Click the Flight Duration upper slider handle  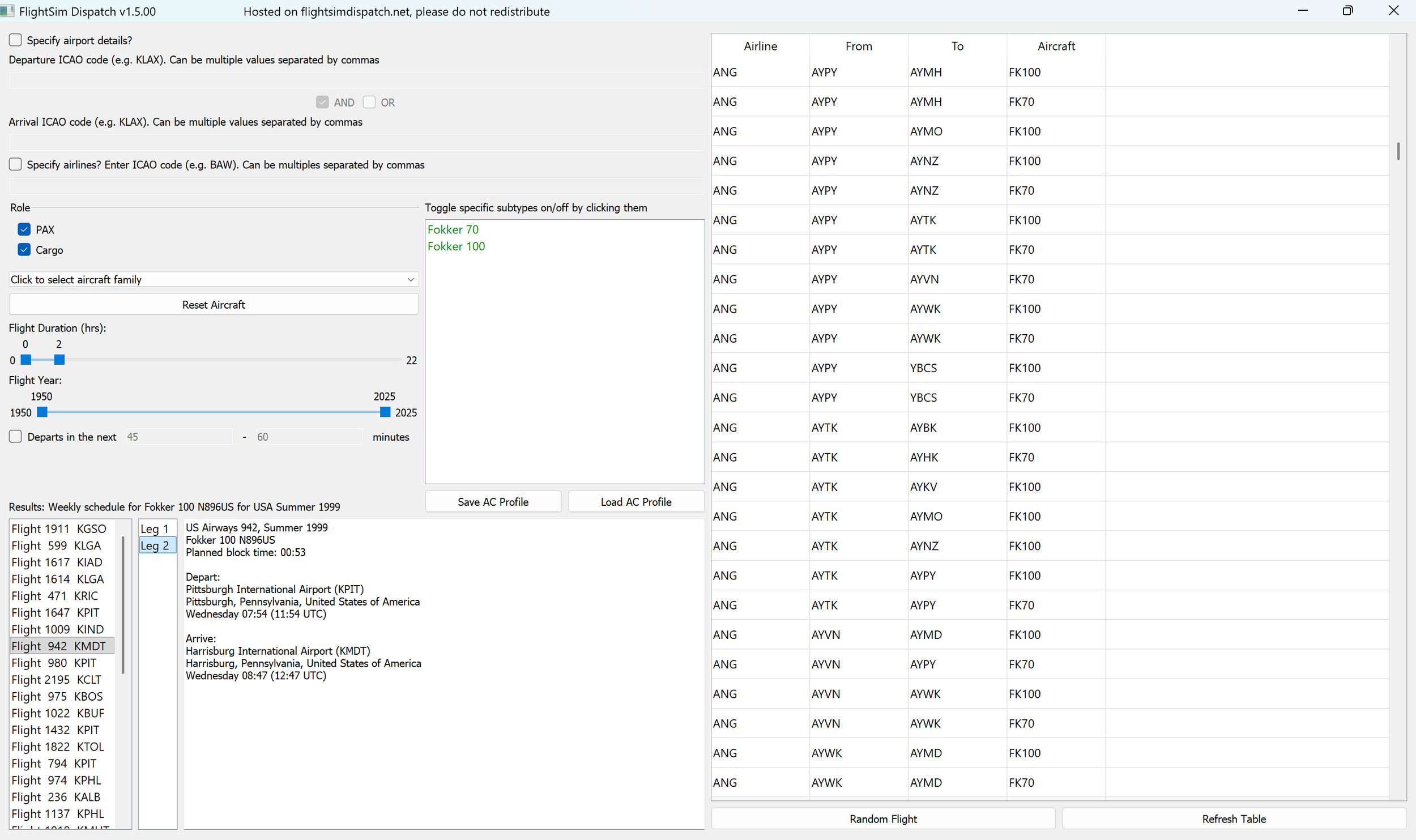pyautogui.click(x=59, y=360)
